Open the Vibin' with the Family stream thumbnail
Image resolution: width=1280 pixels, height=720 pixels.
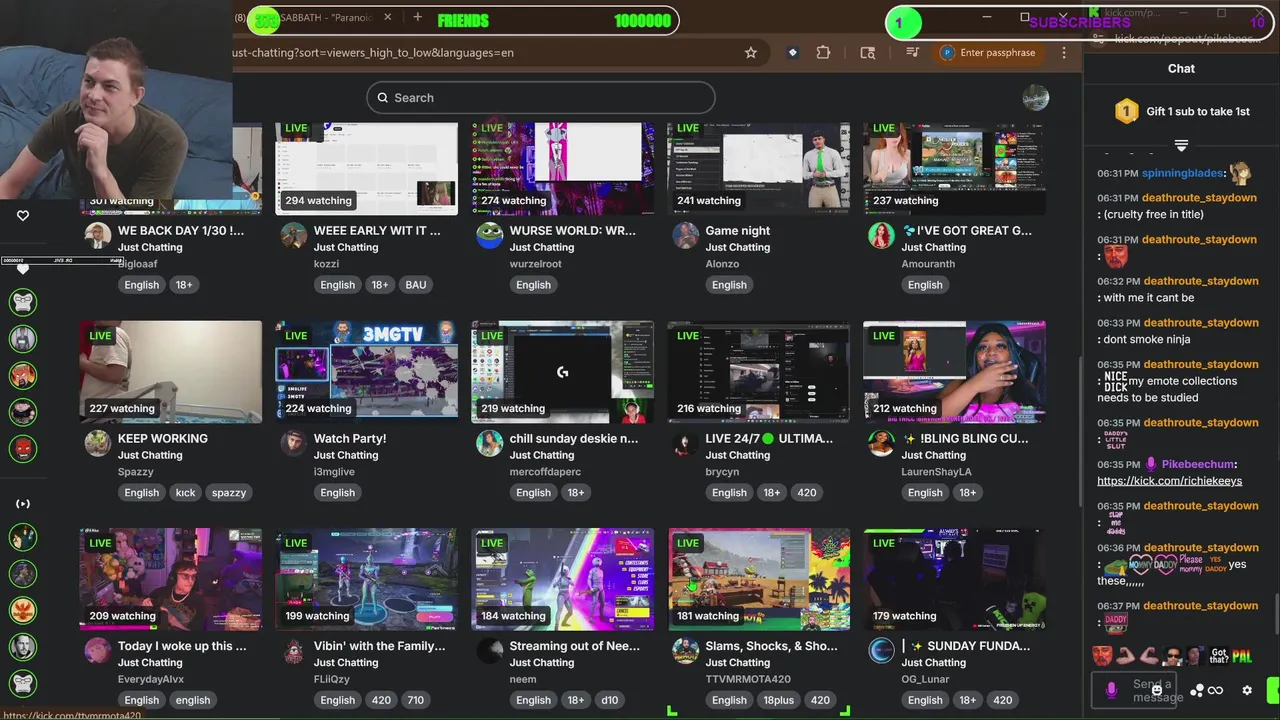coord(367,580)
